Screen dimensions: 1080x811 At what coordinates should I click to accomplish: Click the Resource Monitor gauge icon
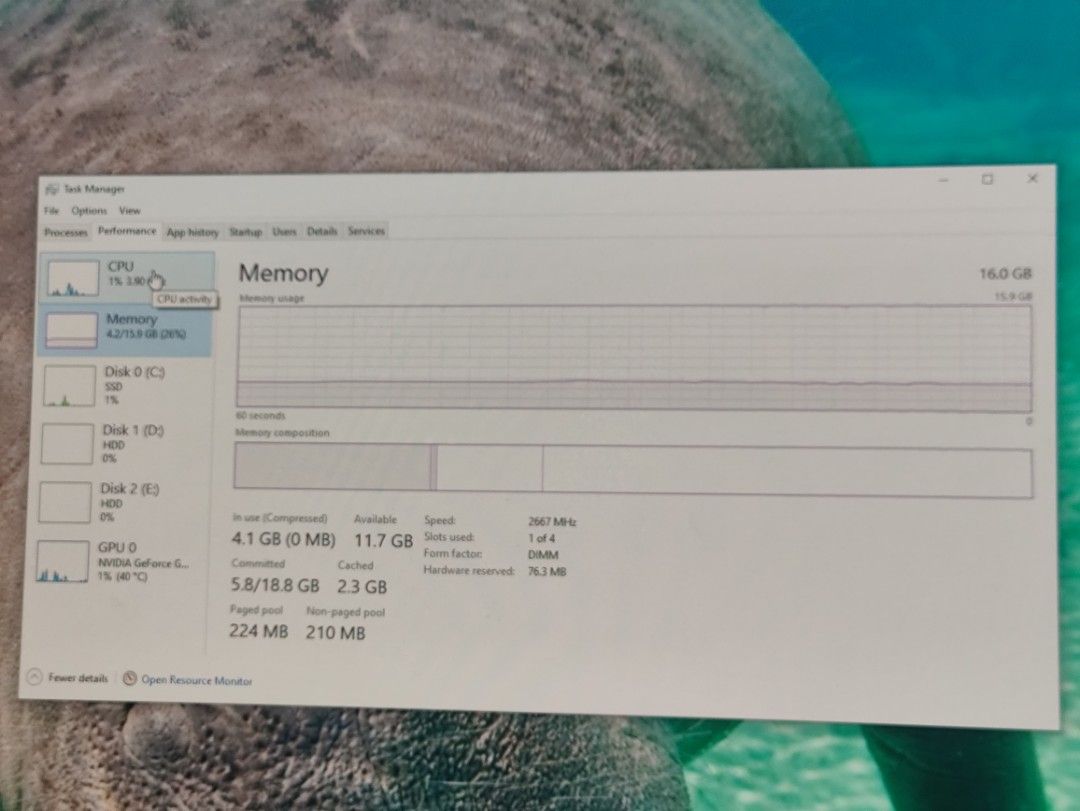pyautogui.click(x=129, y=679)
